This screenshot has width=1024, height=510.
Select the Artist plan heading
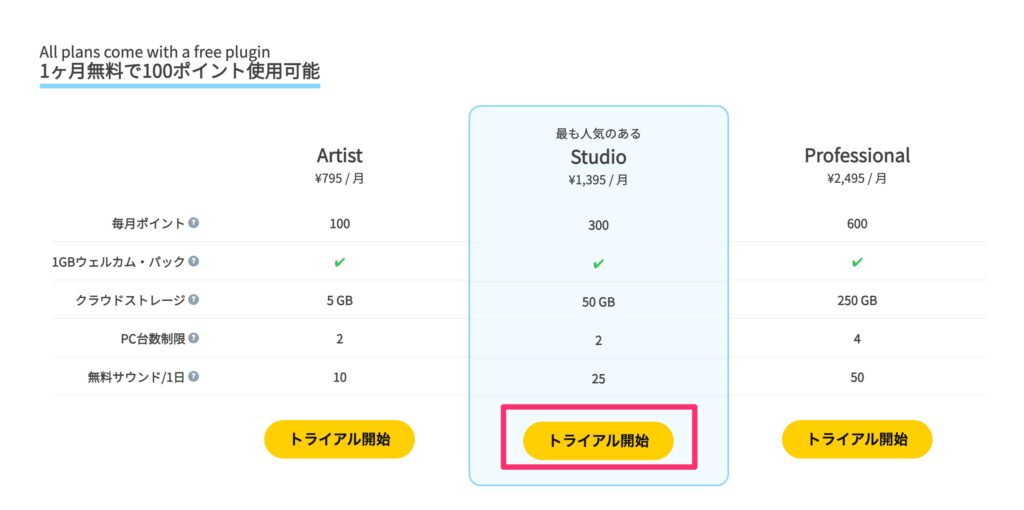click(339, 155)
